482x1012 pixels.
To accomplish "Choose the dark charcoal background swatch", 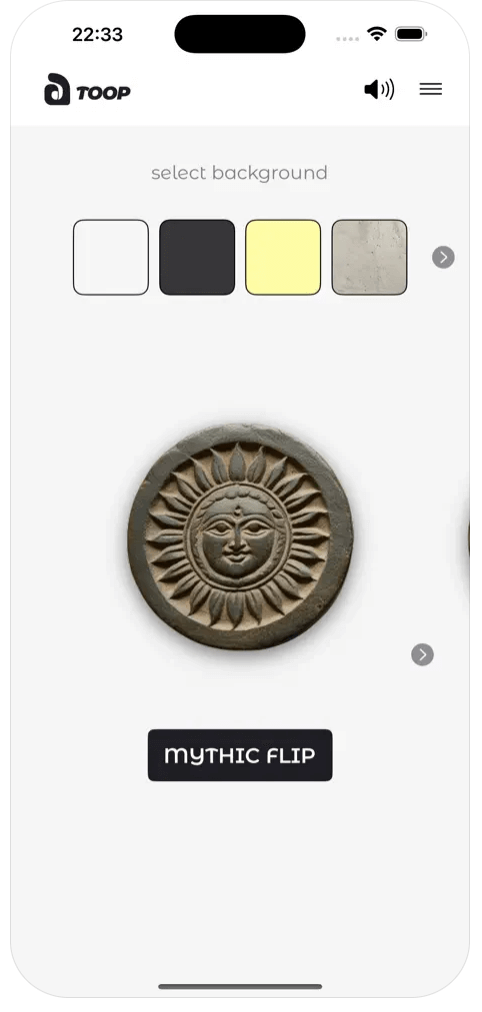I will 197,258.
